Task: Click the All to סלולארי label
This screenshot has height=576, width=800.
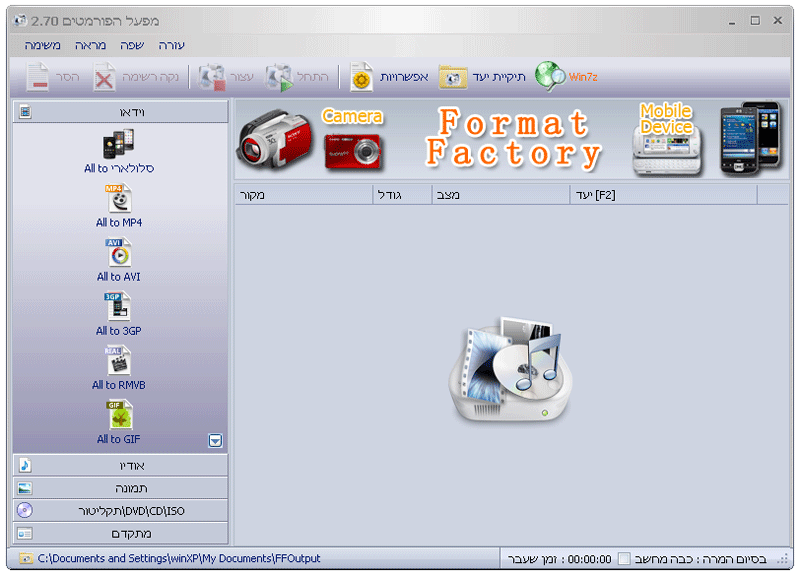Action: click(x=119, y=168)
